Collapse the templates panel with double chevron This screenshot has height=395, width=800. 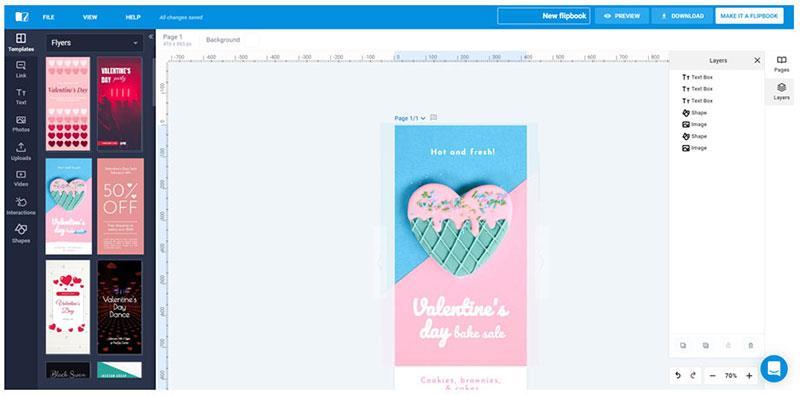151,37
